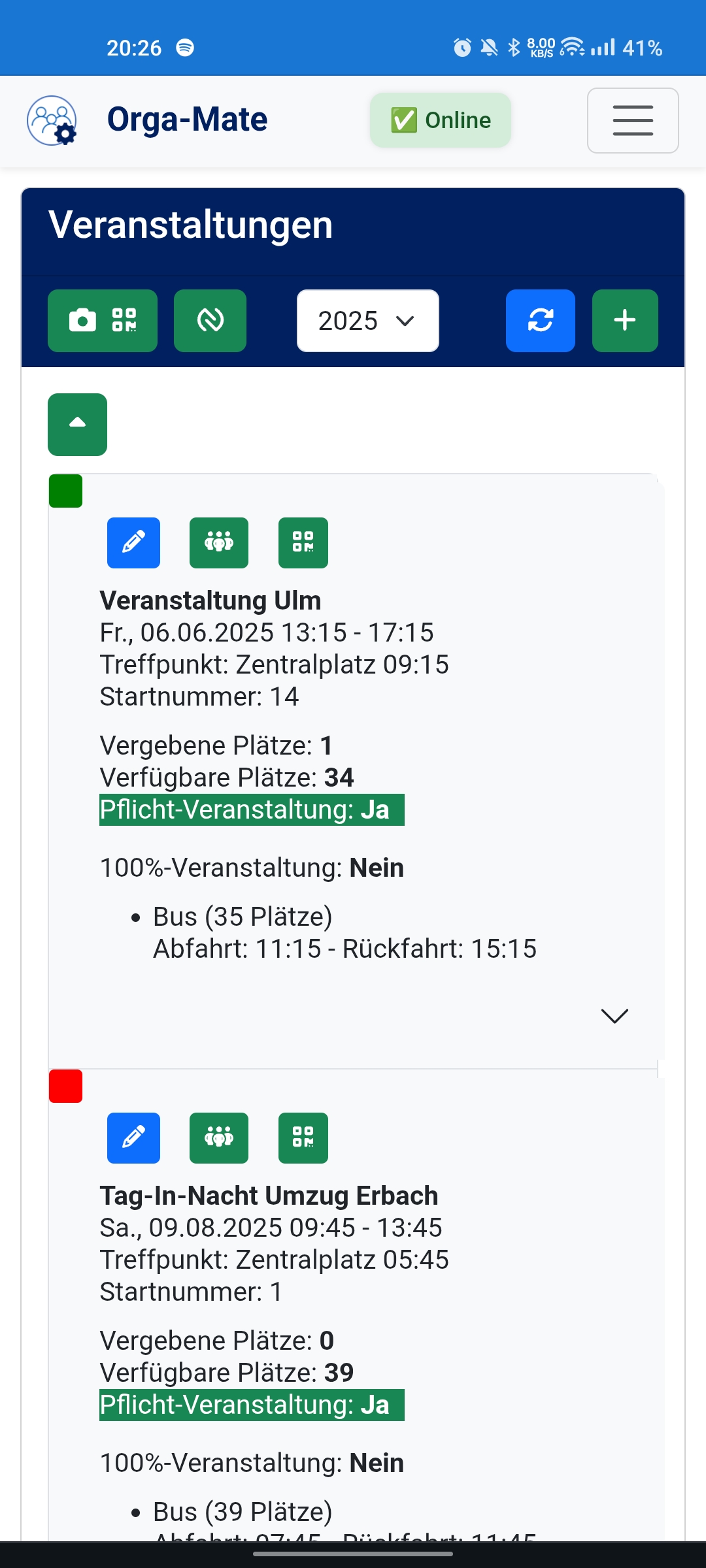The image size is (706, 1568).
Task: Open participants for Veranstaltung Ulm
Action: (x=218, y=543)
